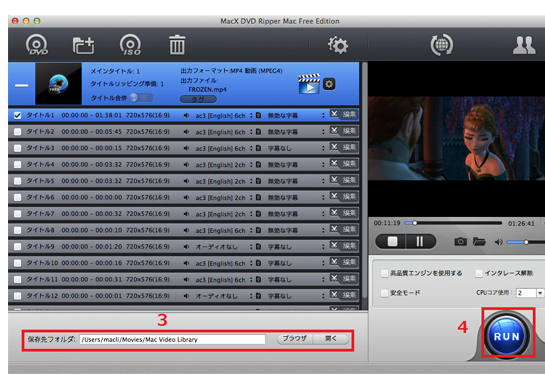Click the preview volume slider
Image resolution: width=545 pixels, height=388 pixels.
point(525,242)
